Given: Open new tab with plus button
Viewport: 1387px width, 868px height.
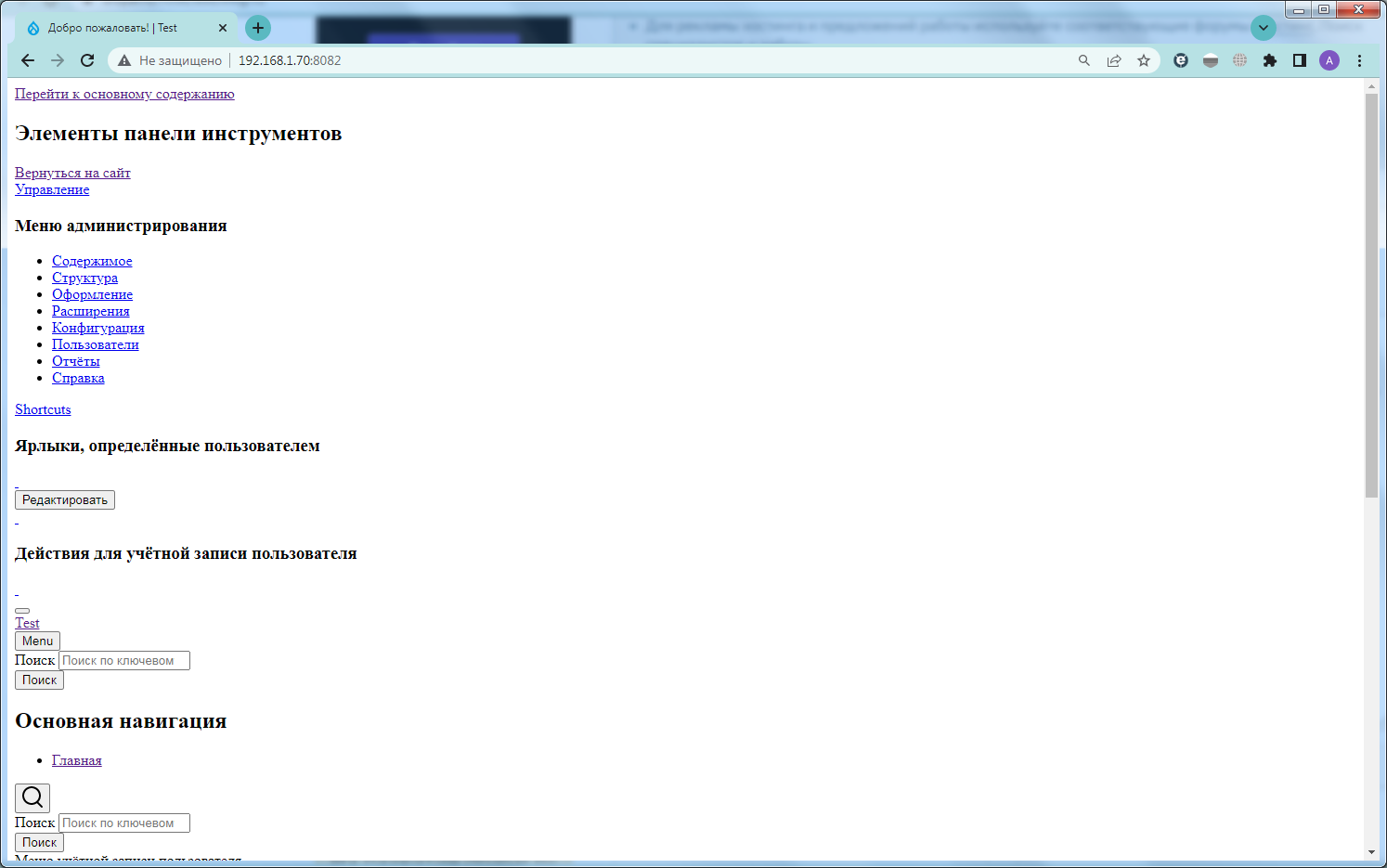Looking at the screenshot, I should (x=258, y=28).
